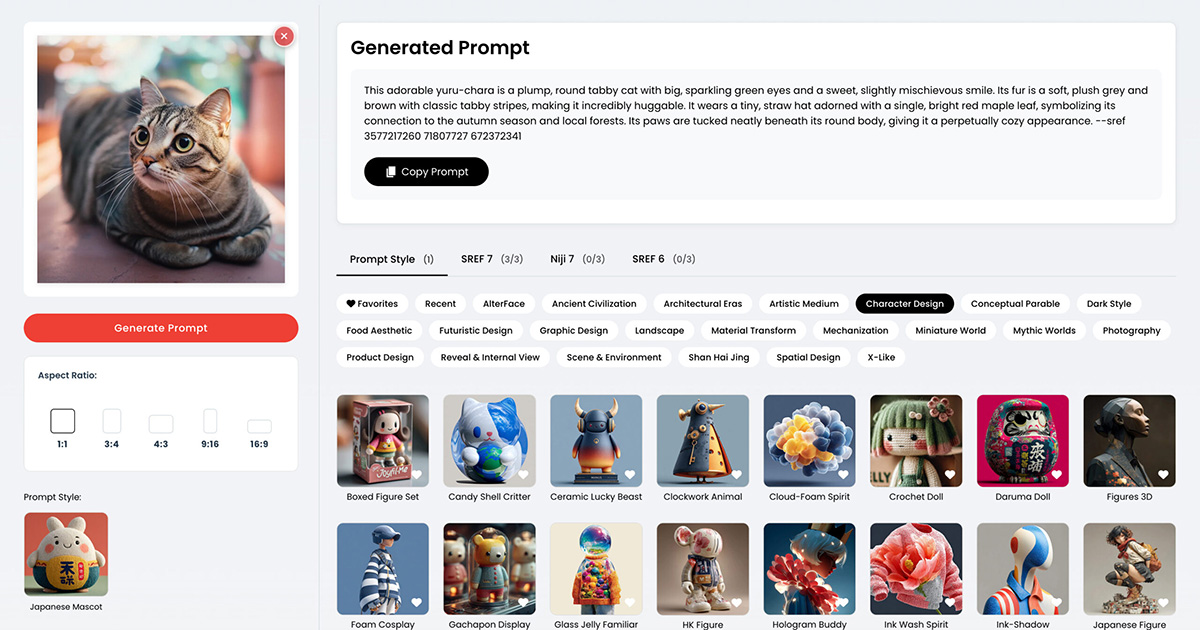
Task: Copy the generated prompt text
Action: [426, 172]
